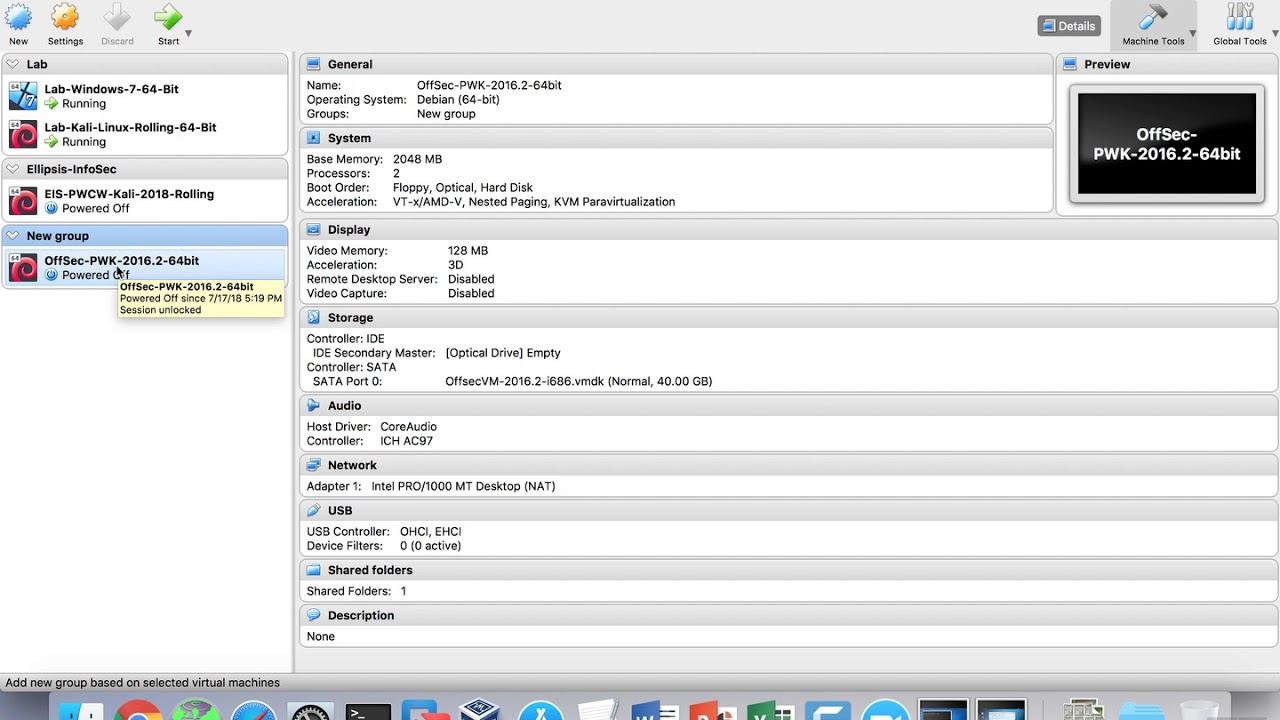The width and height of the screenshot is (1280, 720).
Task: Open System Preferences from the Dock
Action: click(311, 711)
